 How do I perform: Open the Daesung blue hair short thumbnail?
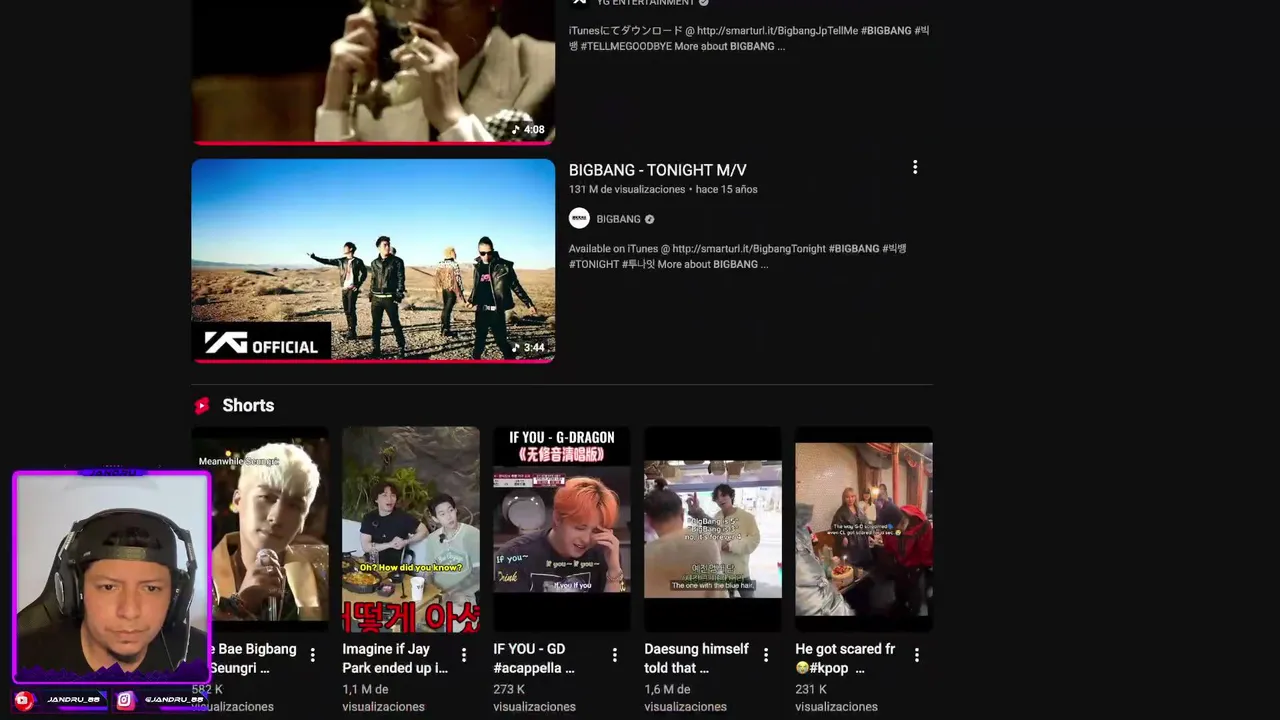coord(713,529)
